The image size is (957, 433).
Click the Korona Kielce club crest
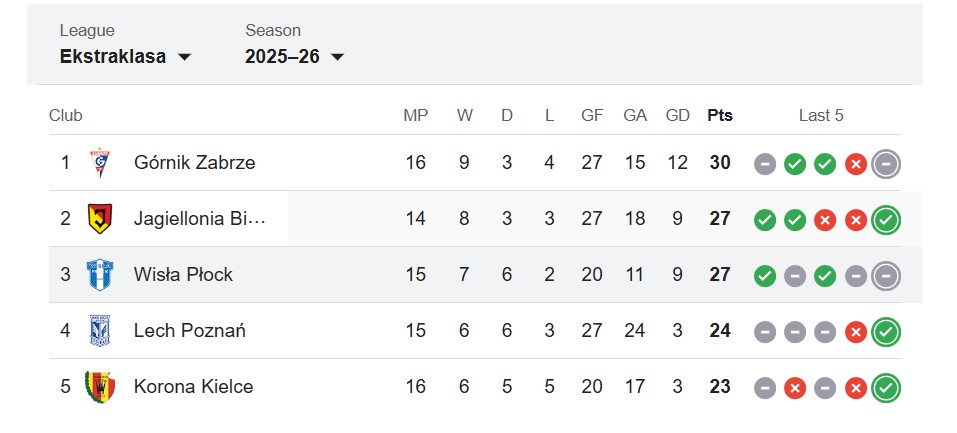(x=100, y=386)
